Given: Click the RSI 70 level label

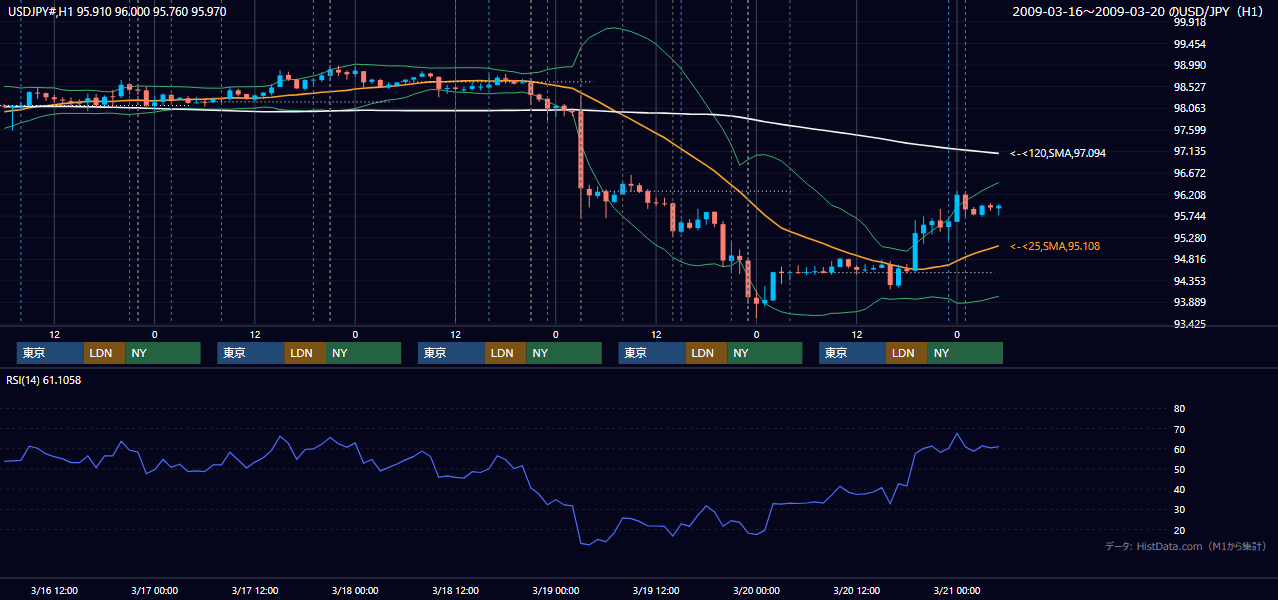Looking at the screenshot, I should (1179, 429).
